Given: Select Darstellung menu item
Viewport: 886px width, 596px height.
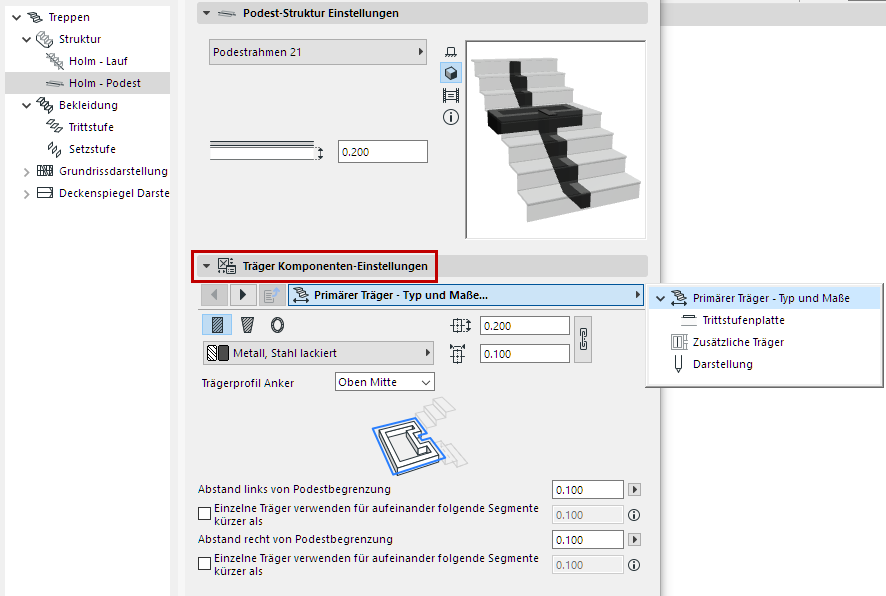Looking at the screenshot, I should pos(765,364).
